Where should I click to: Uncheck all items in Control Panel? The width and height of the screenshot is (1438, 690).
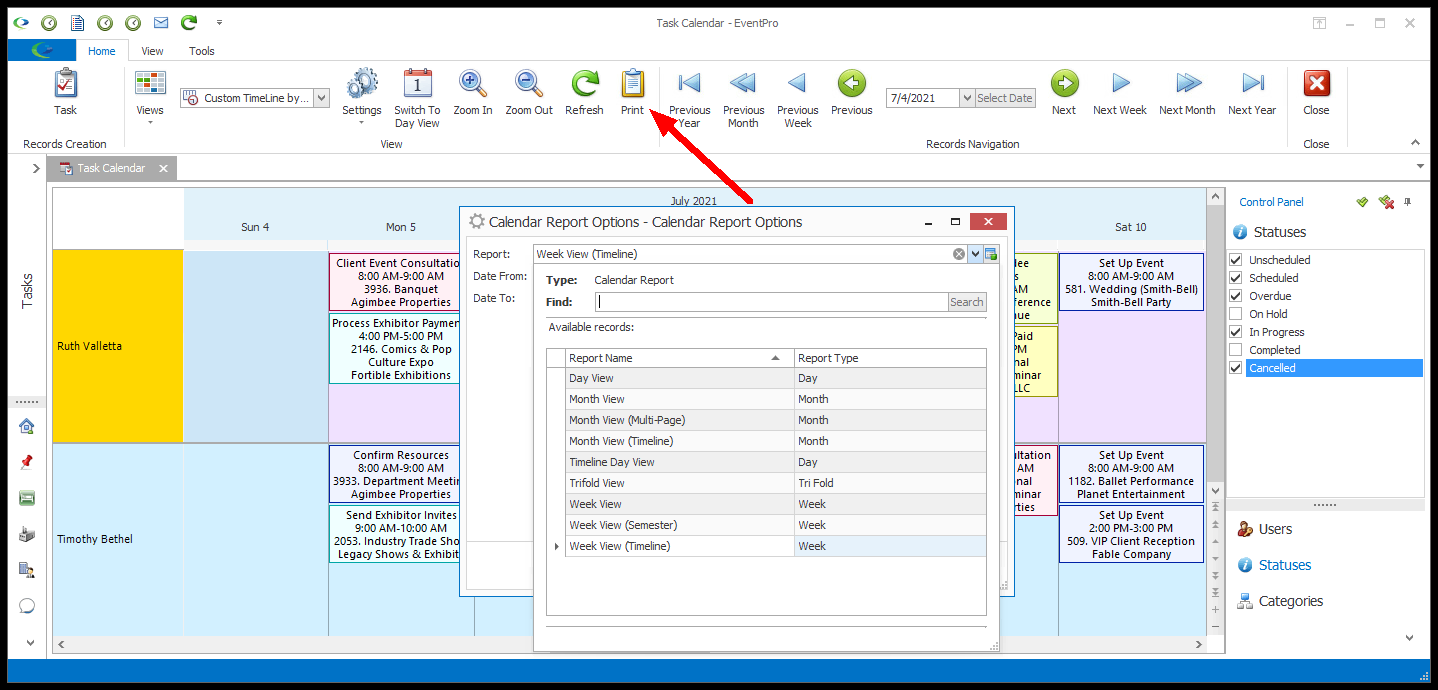[x=1386, y=202]
